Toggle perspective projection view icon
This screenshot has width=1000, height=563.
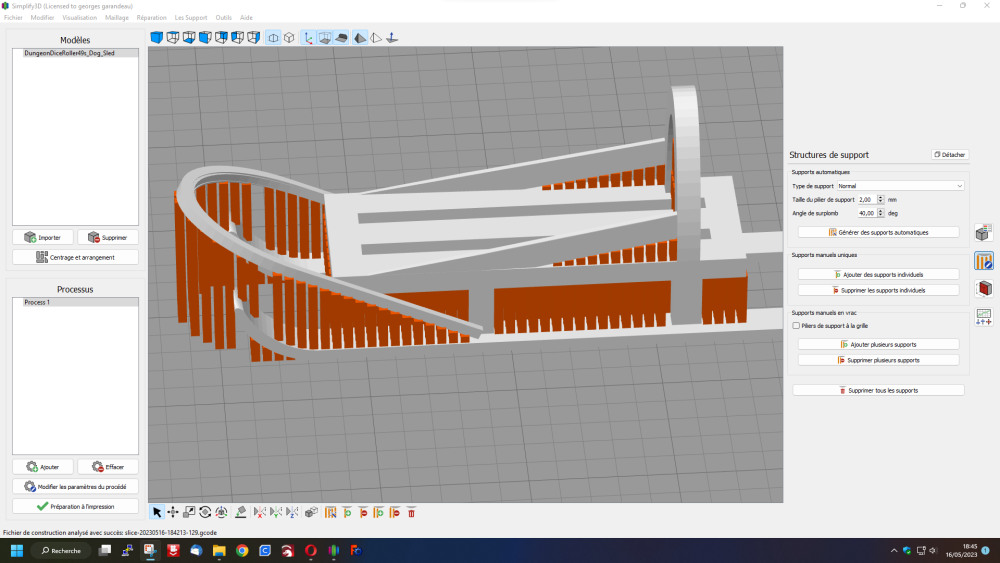[273, 38]
